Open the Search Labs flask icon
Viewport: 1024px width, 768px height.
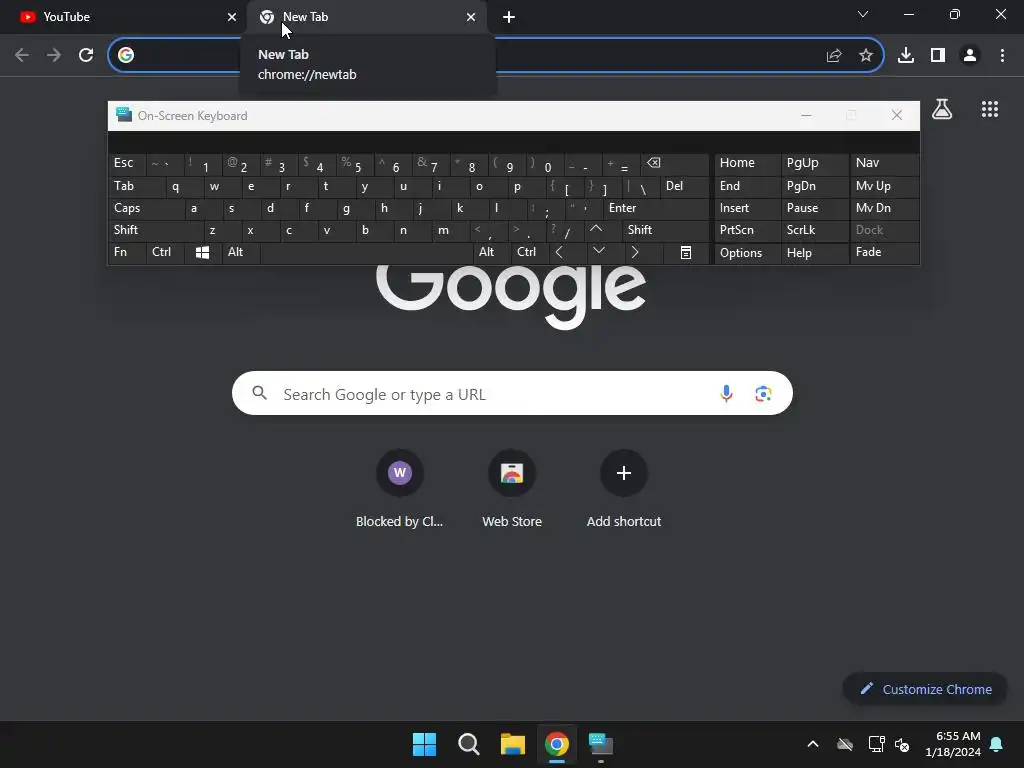942,109
